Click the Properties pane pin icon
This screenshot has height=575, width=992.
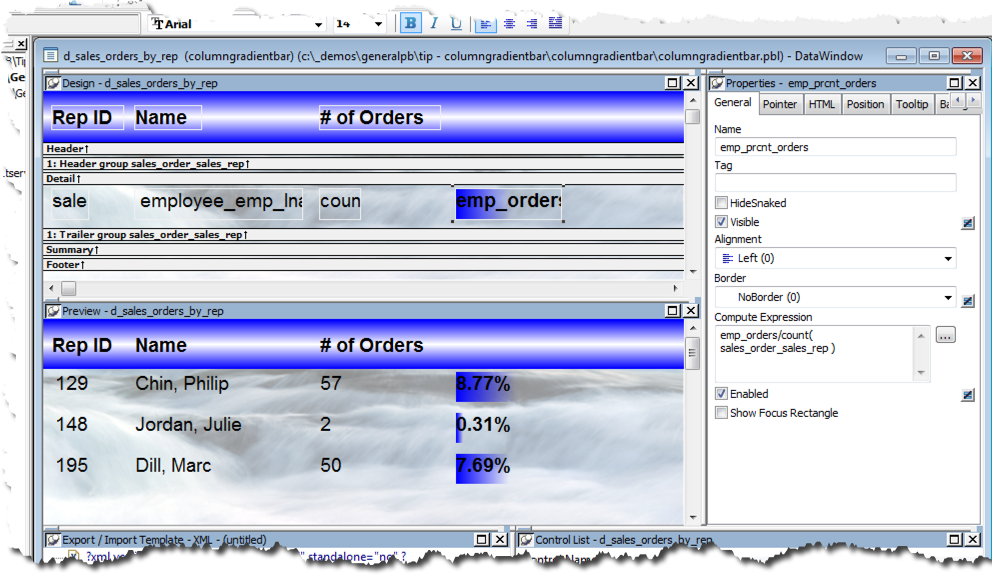(717, 83)
